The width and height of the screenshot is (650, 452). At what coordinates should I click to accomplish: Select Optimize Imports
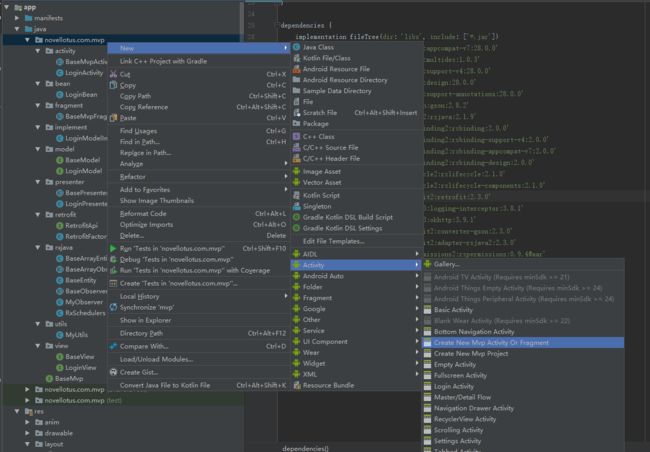pos(199,224)
